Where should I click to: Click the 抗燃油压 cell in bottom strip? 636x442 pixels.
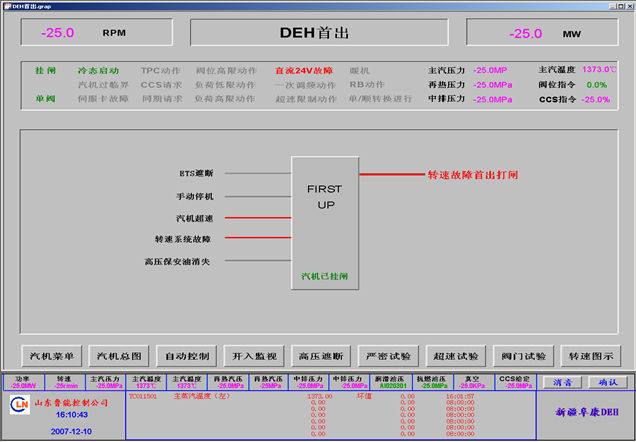pos(432,382)
